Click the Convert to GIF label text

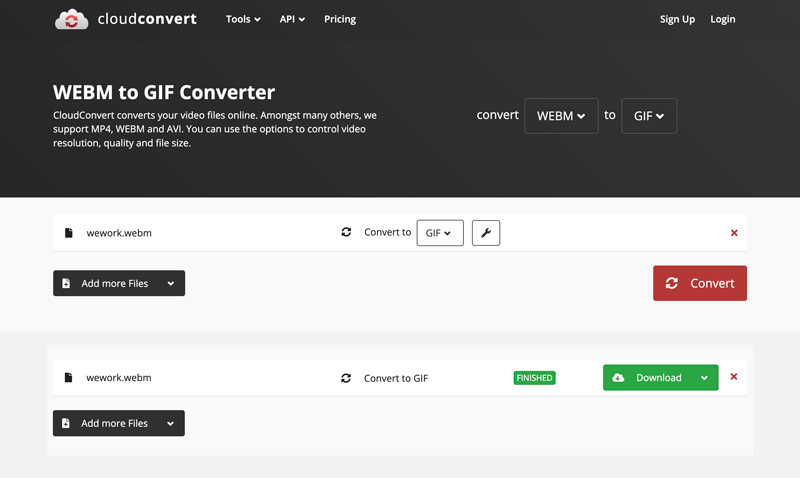coord(396,378)
